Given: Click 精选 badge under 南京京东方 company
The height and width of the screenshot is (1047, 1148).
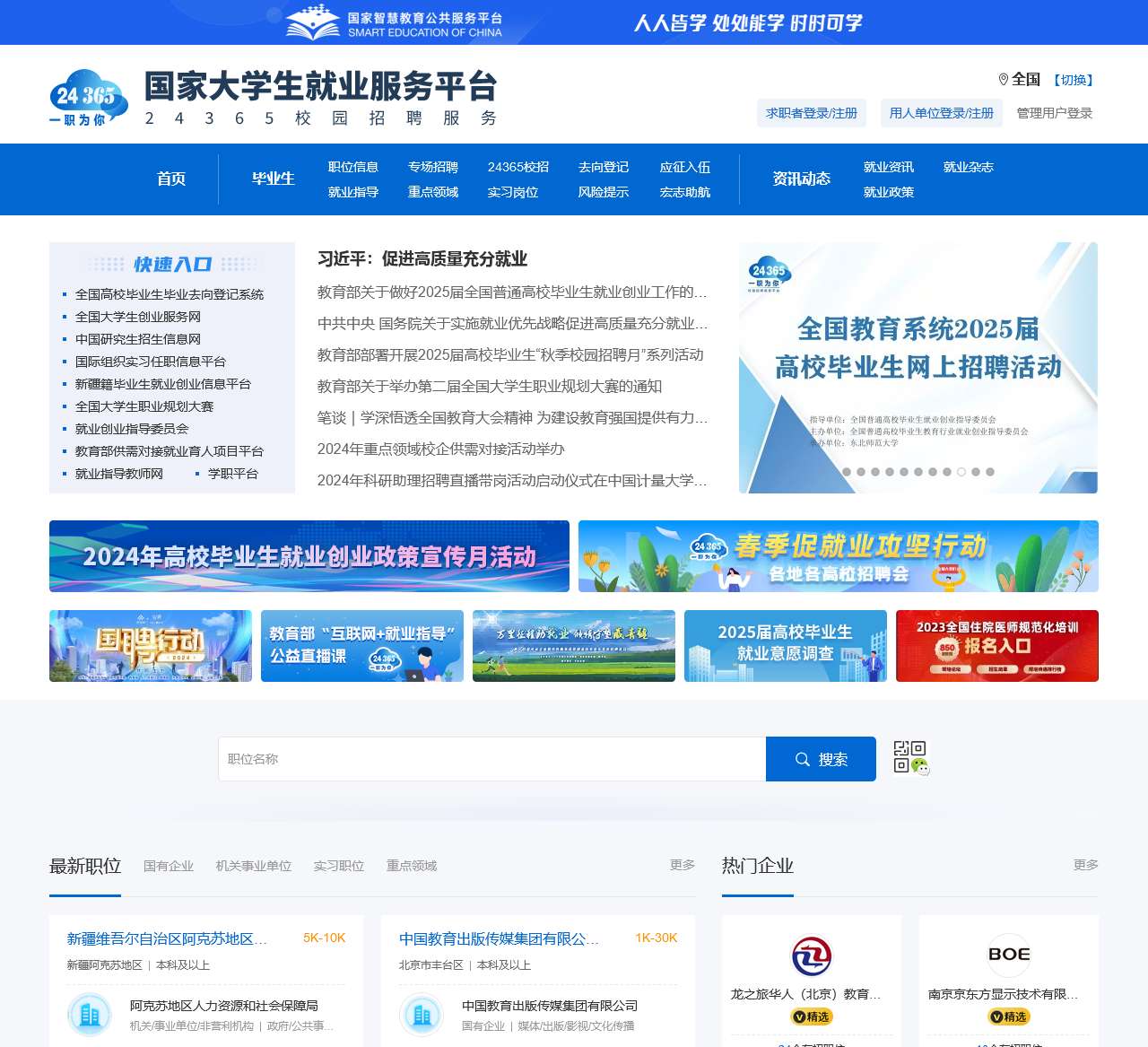Looking at the screenshot, I should point(1009,1016).
